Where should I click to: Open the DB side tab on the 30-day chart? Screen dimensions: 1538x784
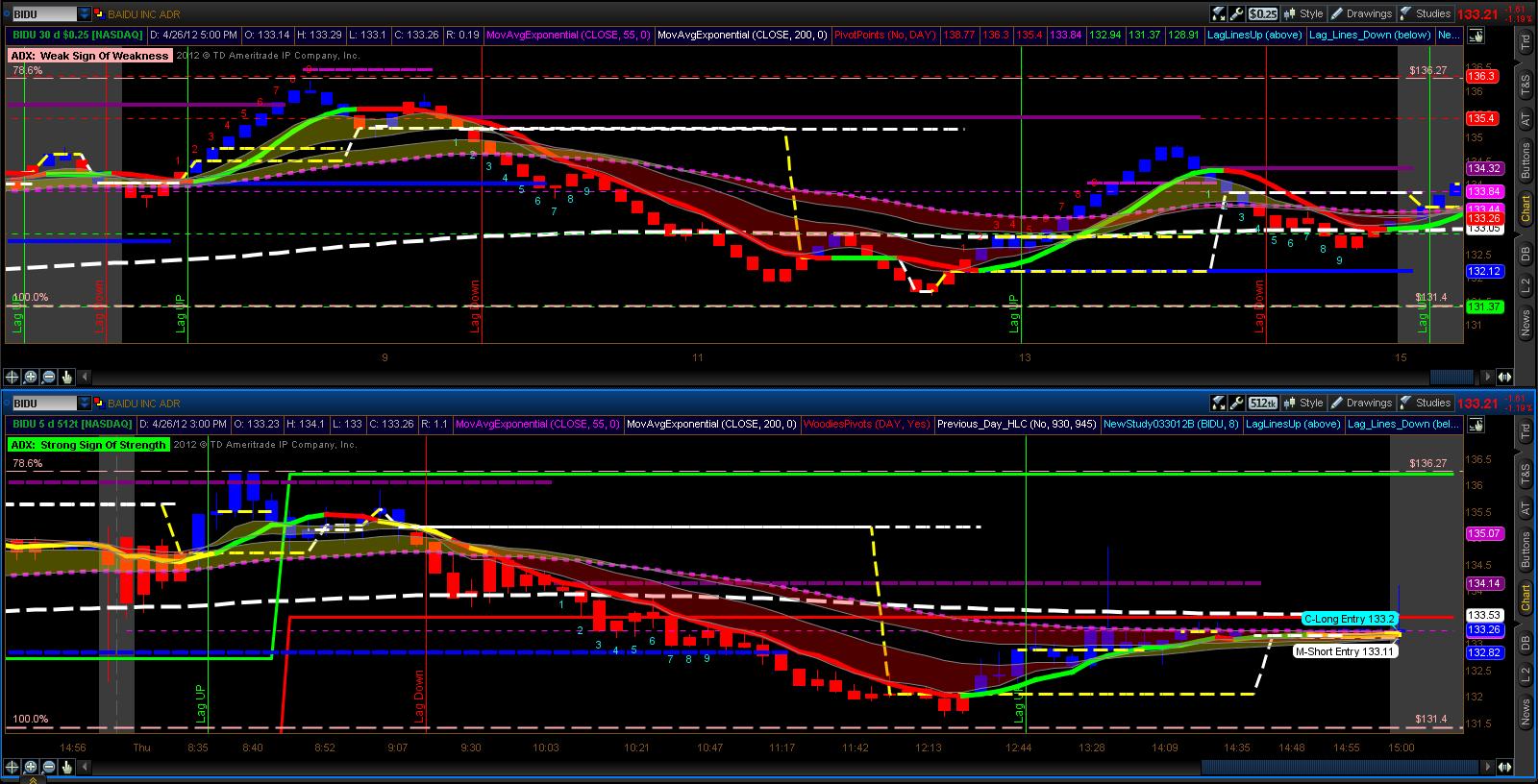pos(1526,255)
